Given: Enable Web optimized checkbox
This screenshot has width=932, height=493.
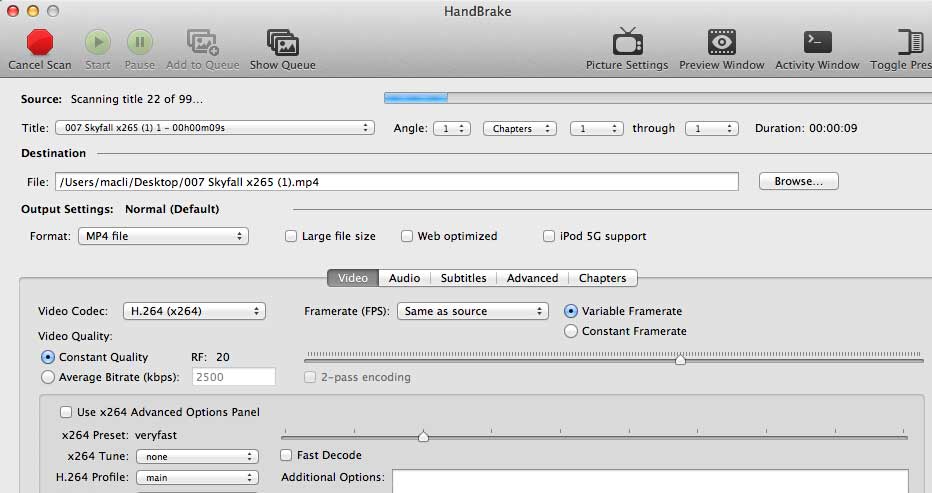Looking at the screenshot, I should coord(407,236).
